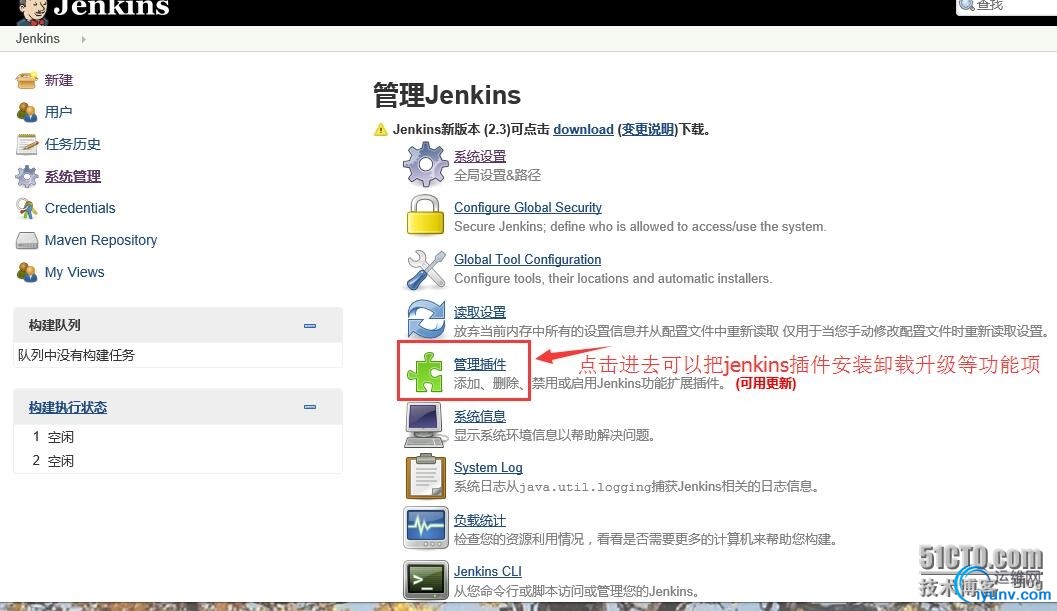The height and width of the screenshot is (611, 1057).
Task: Click the 系统管理 gear icon in sidebar
Action: click(27, 177)
